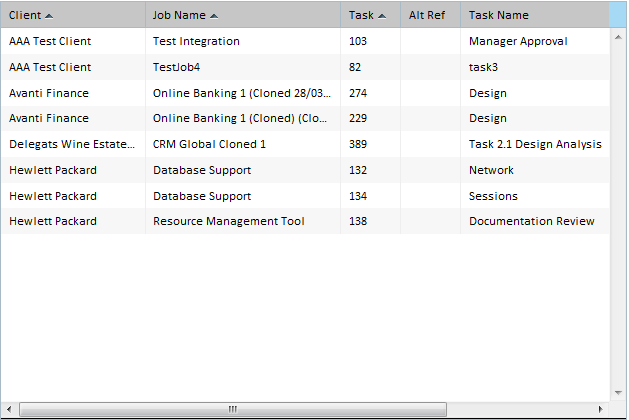Click the blue header corner cell
Viewport: 629px width, 420px height.
coord(618,15)
